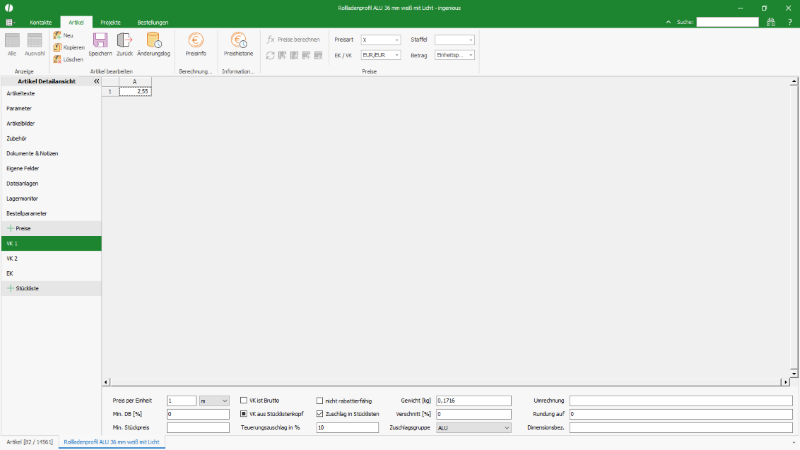
Task: Click the fourth price table layout icon
Action: pyautogui.click(x=318, y=55)
